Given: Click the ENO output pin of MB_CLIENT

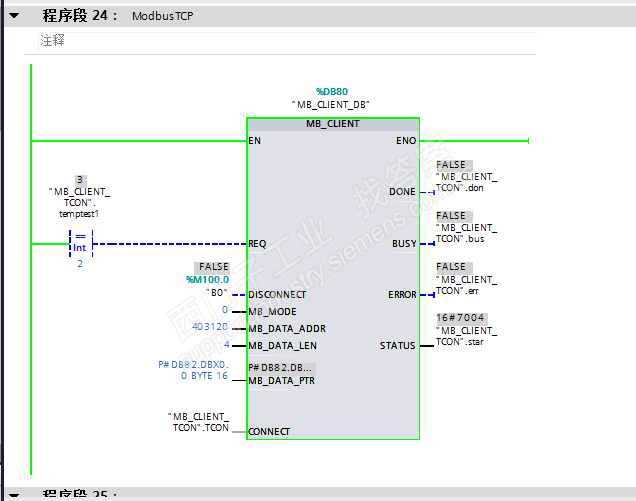Looking at the screenshot, I should click(406, 141).
